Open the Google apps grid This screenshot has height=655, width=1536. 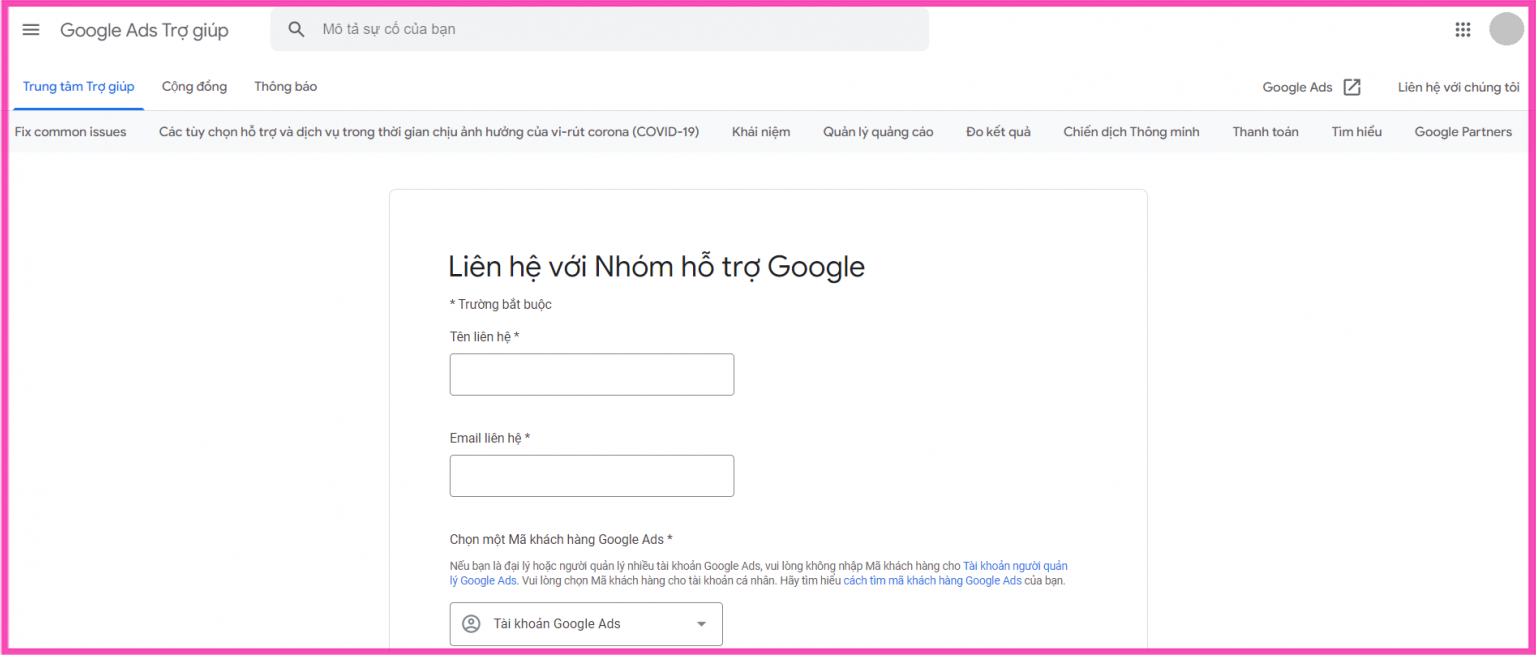pos(1463,30)
